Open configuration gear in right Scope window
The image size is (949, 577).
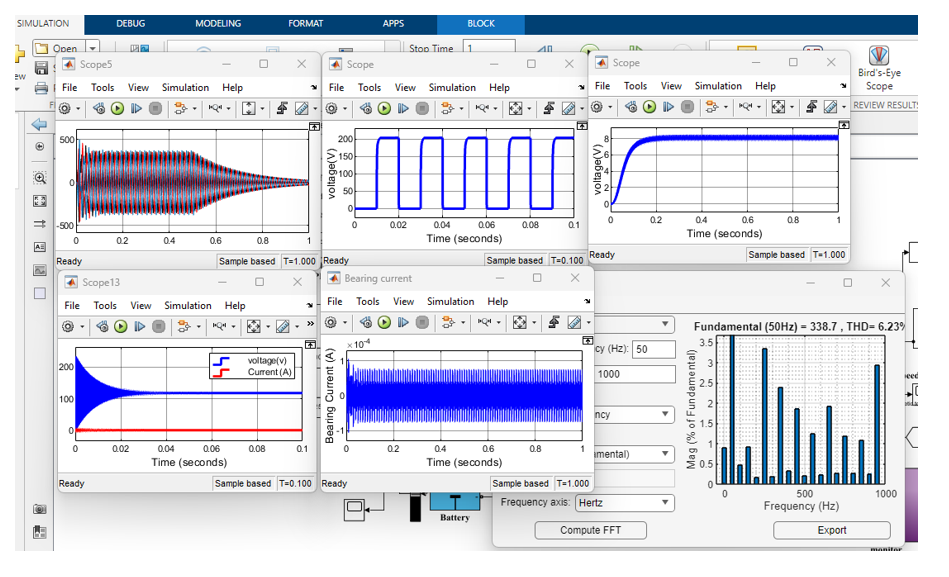coord(597,107)
